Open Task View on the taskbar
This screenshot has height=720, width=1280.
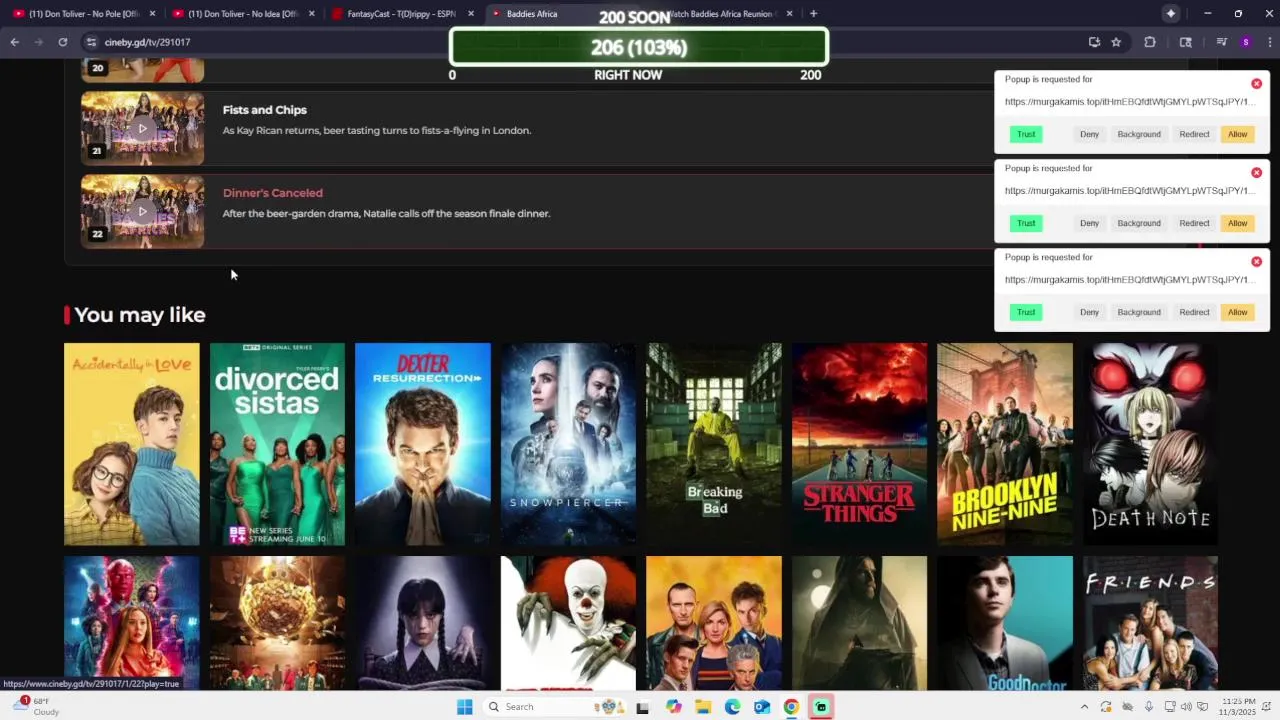coord(643,707)
